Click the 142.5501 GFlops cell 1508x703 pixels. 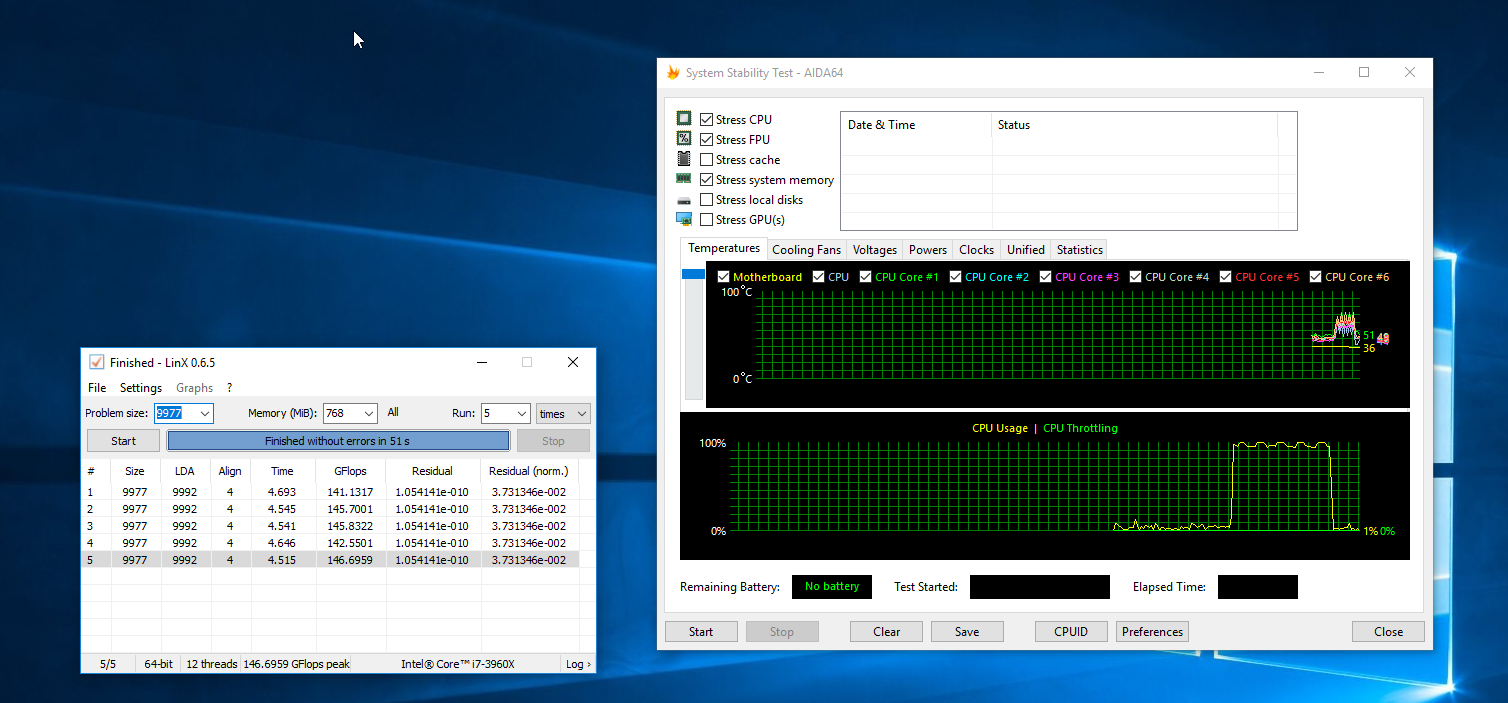pyautogui.click(x=350, y=543)
